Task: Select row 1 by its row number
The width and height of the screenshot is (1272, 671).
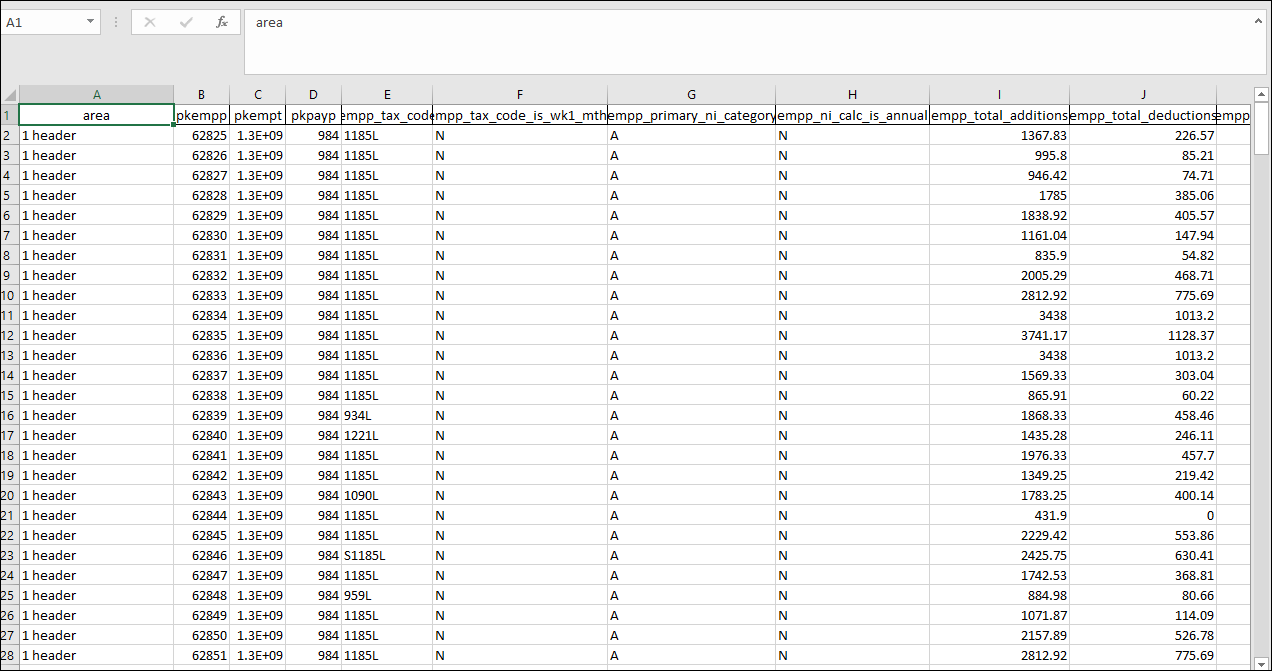Action: (10, 115)
